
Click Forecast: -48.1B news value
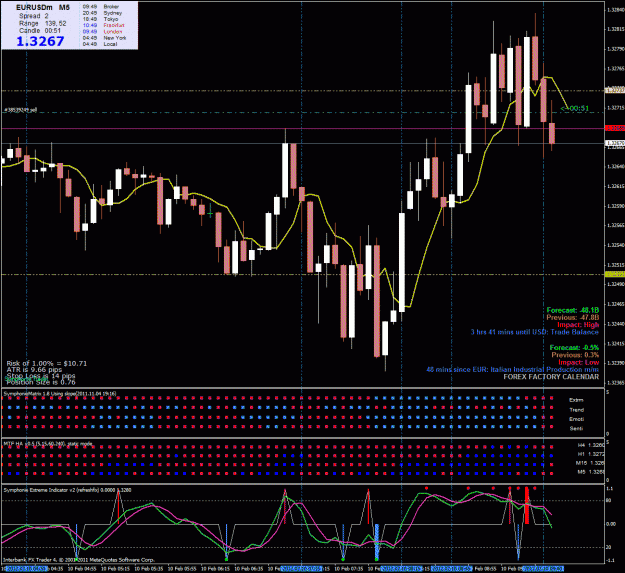(573, 310)
